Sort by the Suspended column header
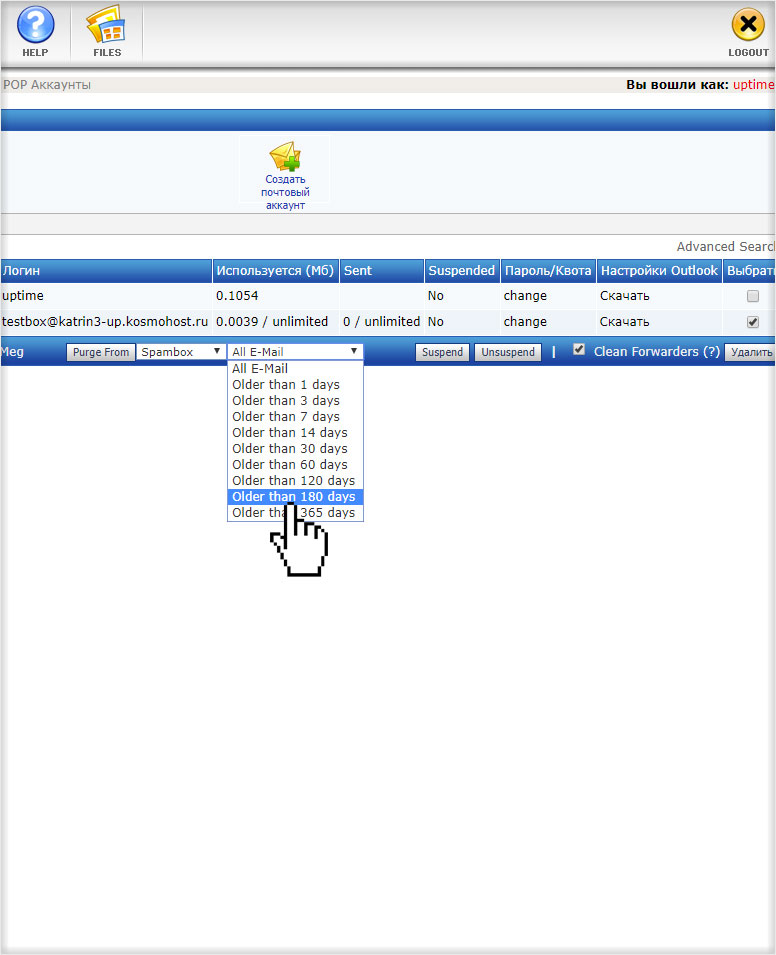The image size is (776, 955). 461,271
